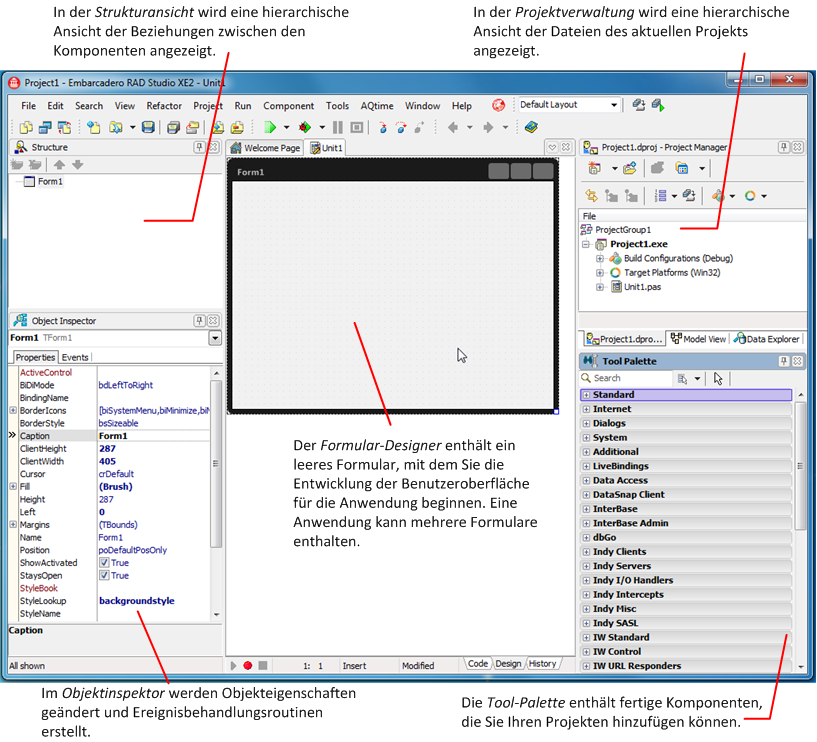This screenshot has width=817, height=742.
Task: Click the Help contents book icon
Action: pos(531,127)
